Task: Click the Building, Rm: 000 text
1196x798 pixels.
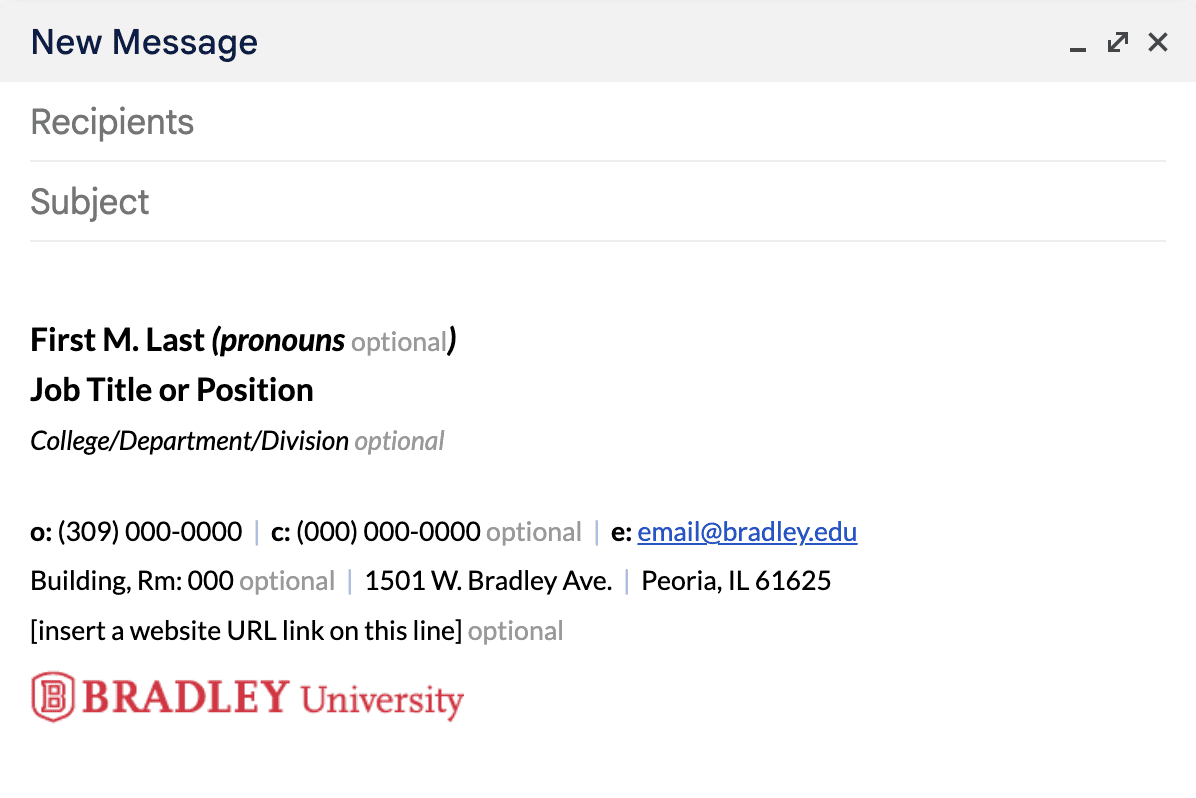Action: [x=132, y=581]
